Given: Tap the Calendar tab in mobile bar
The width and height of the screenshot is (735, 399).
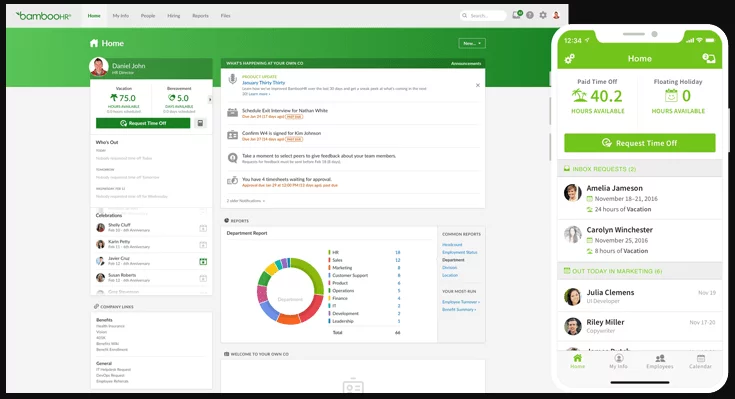Looking at the screenshot, I should [x=700, y=361].
